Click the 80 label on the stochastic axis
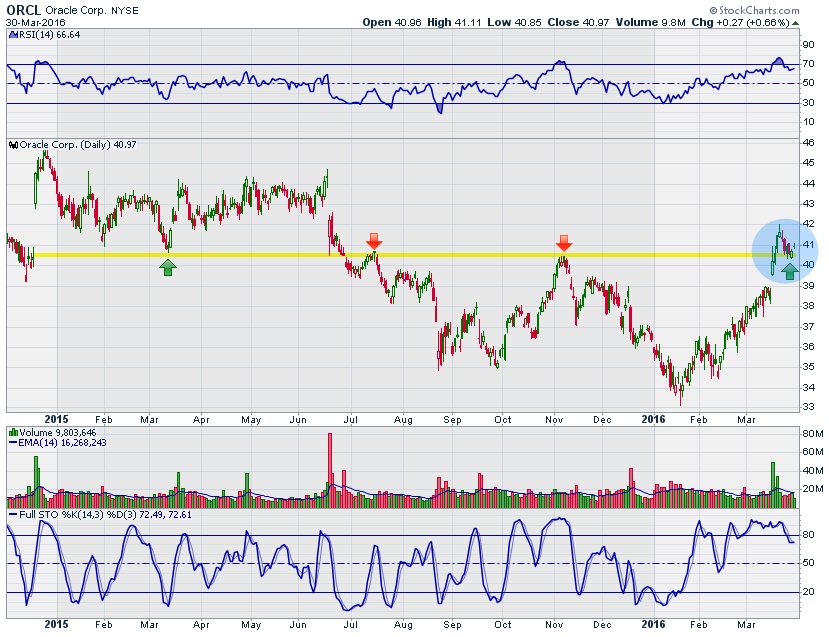Image resolution: width=829 pixels, height=637 pixels. (x=808, y=535)
